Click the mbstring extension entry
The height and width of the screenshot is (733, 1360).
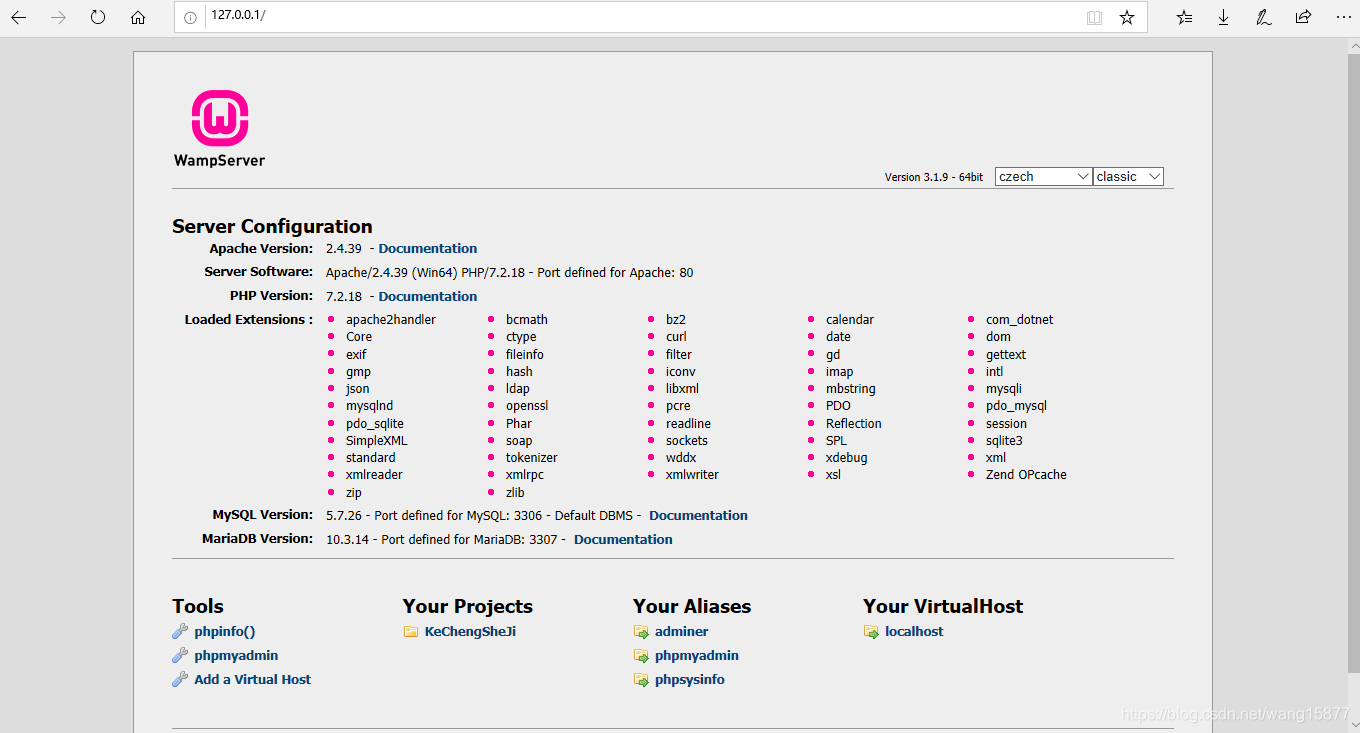click(851, 388)
